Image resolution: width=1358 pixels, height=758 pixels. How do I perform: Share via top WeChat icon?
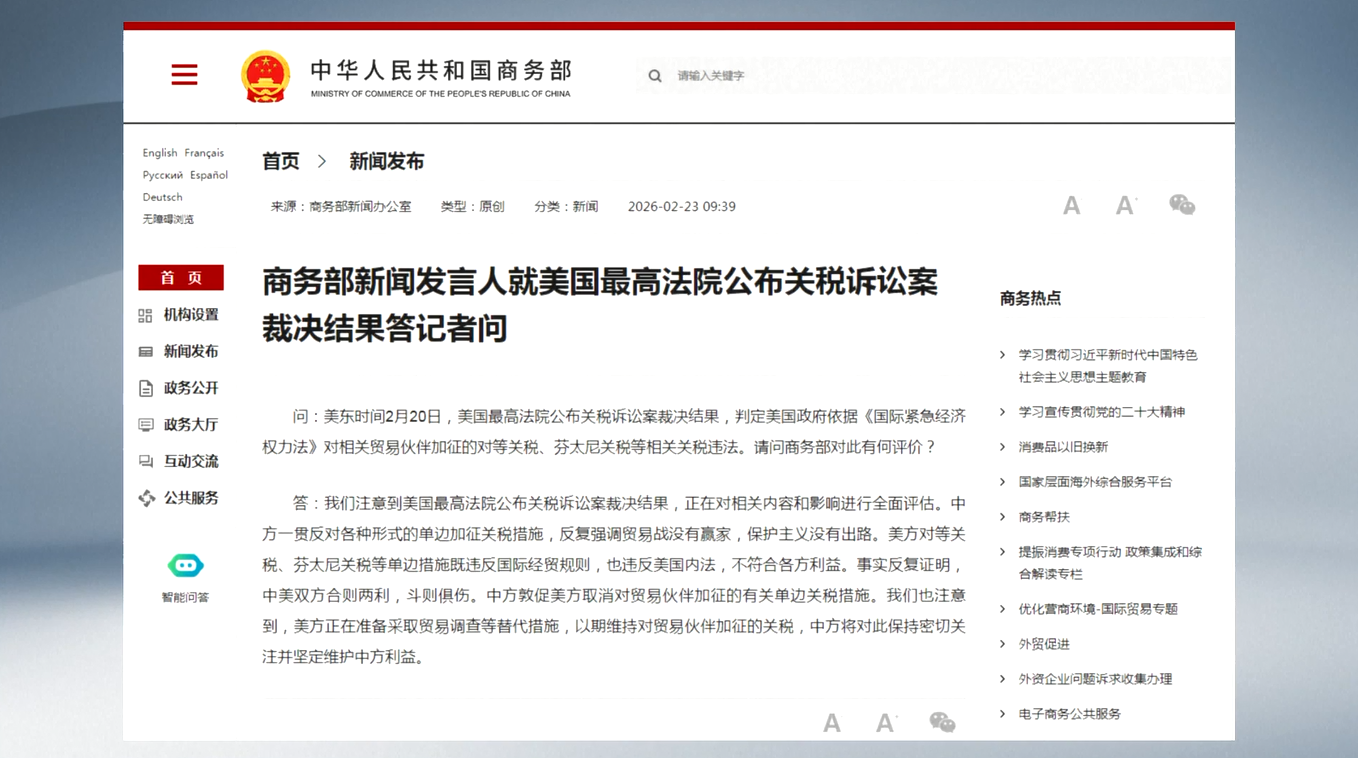pos(1182,205)
